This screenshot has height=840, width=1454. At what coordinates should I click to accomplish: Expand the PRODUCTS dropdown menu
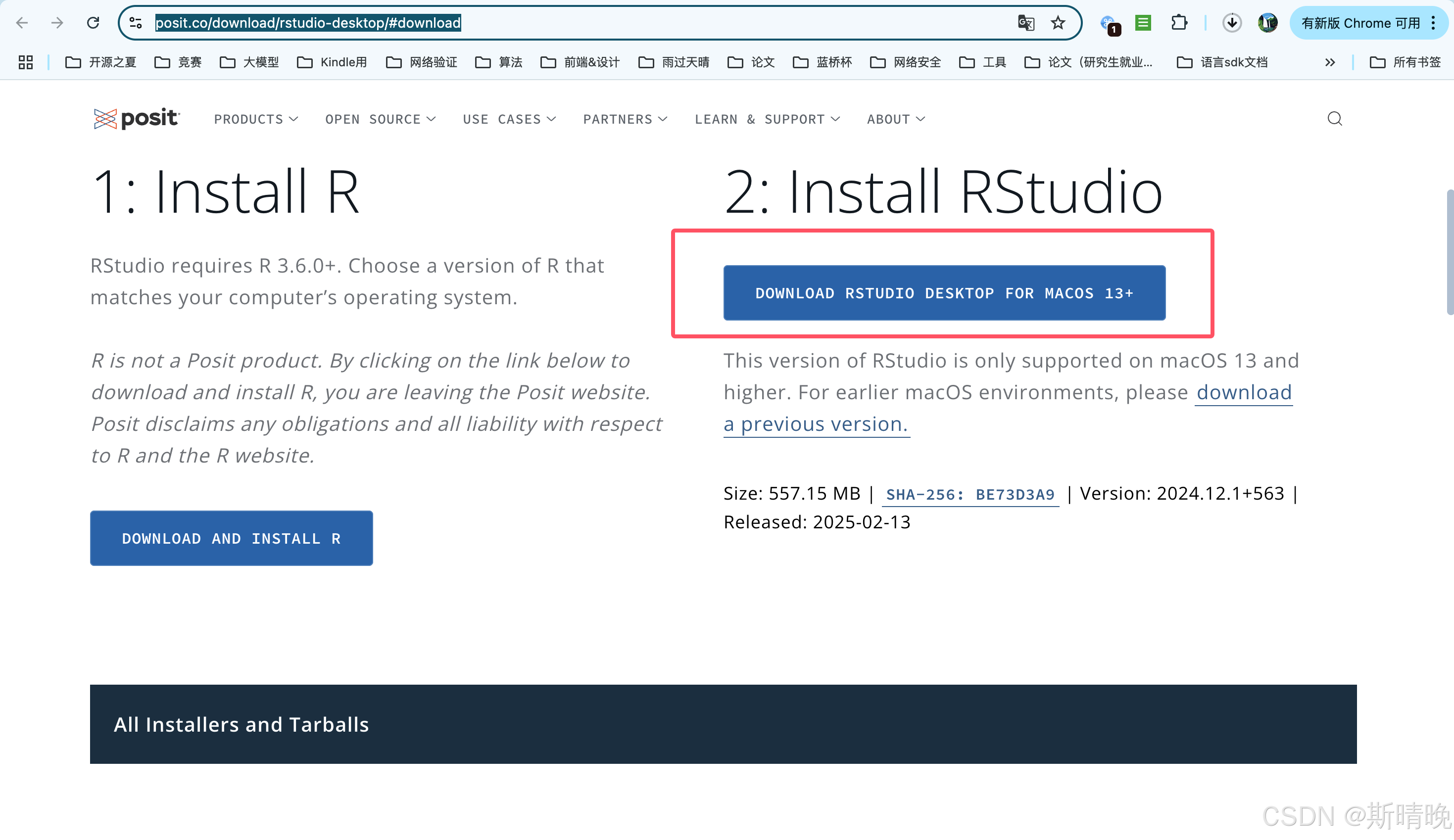[x=255, y=119]
